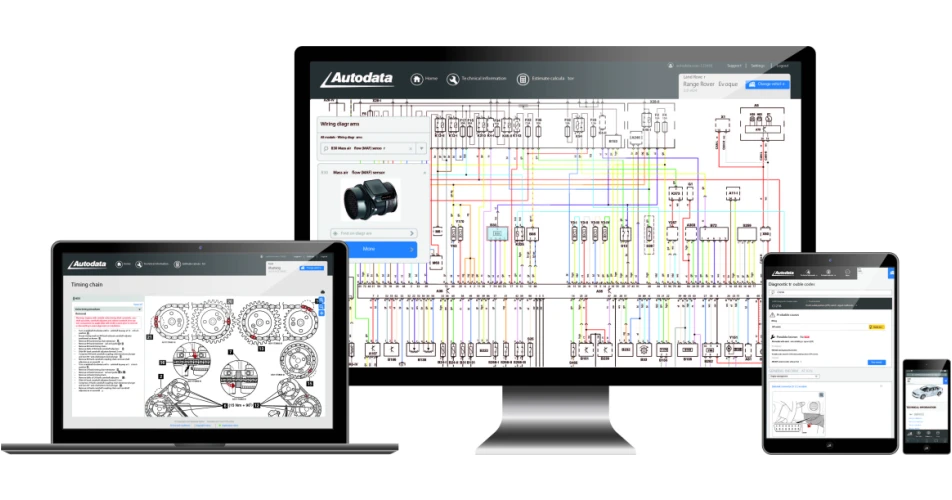Image resolution: width=952 pixels, height=500 pixels.
Task: Click the Find on diagram button
Action: point(373,234)
